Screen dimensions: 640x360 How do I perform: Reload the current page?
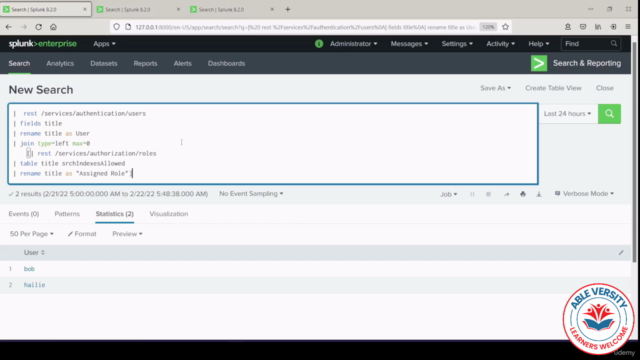[x=38, y=27]
